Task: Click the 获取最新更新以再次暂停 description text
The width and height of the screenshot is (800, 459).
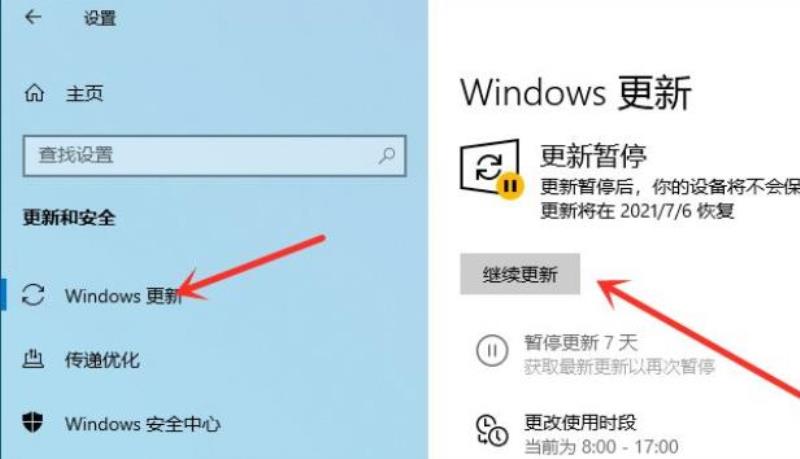Action: point(619,367)
